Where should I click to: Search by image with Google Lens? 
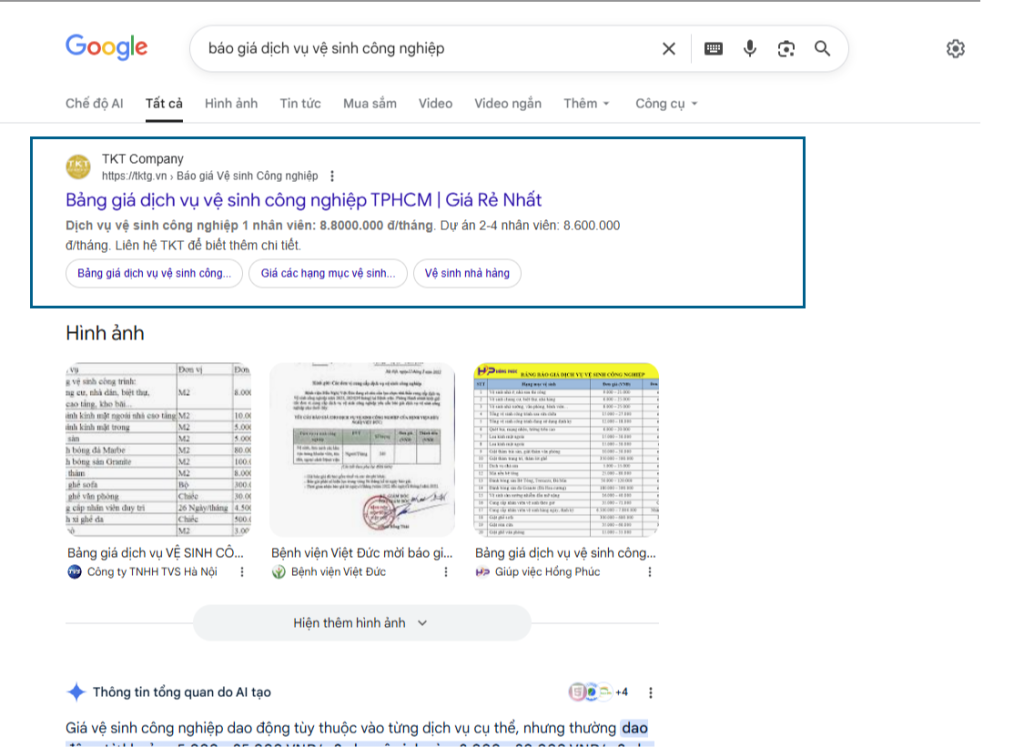(x=786, y=49)
